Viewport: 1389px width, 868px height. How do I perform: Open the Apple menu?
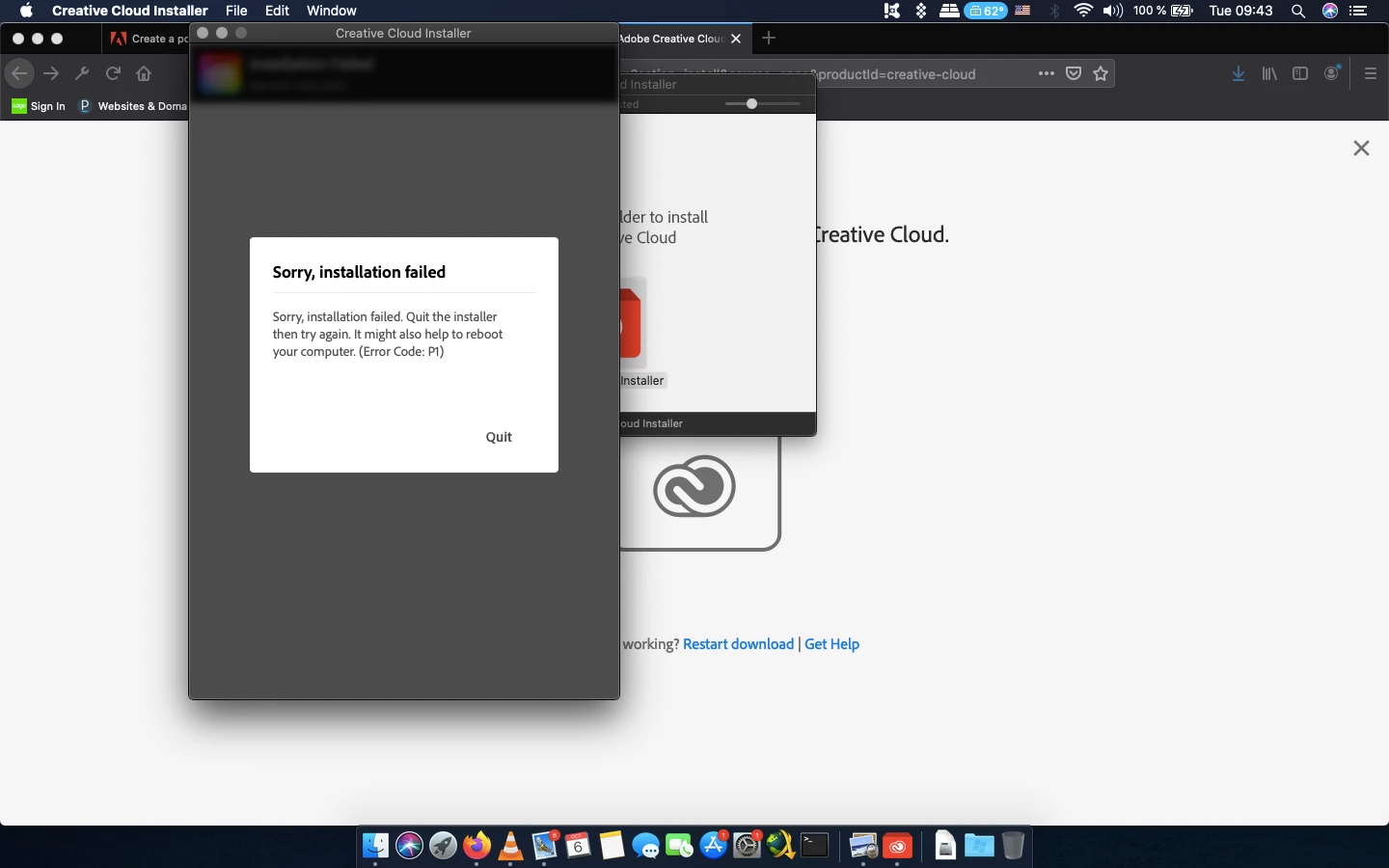pos(26,11)
